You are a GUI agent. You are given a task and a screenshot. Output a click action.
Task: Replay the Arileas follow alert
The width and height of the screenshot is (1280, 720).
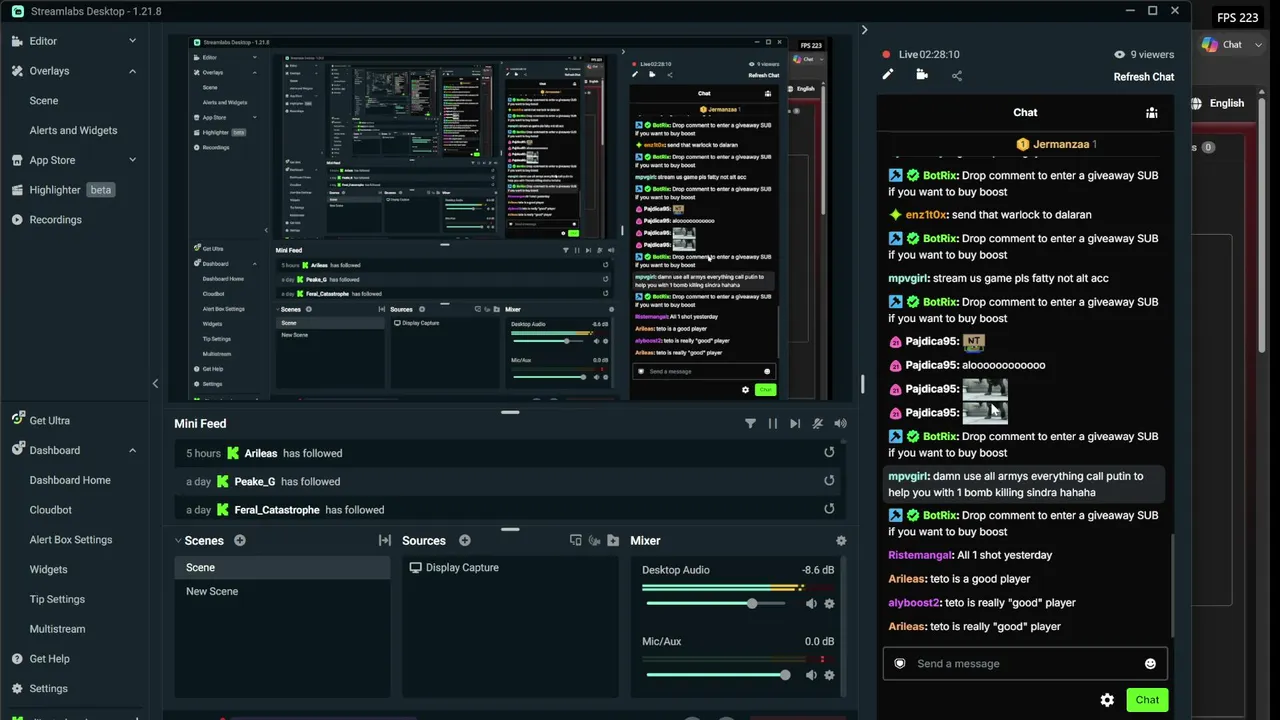click(x=829, y=453)
